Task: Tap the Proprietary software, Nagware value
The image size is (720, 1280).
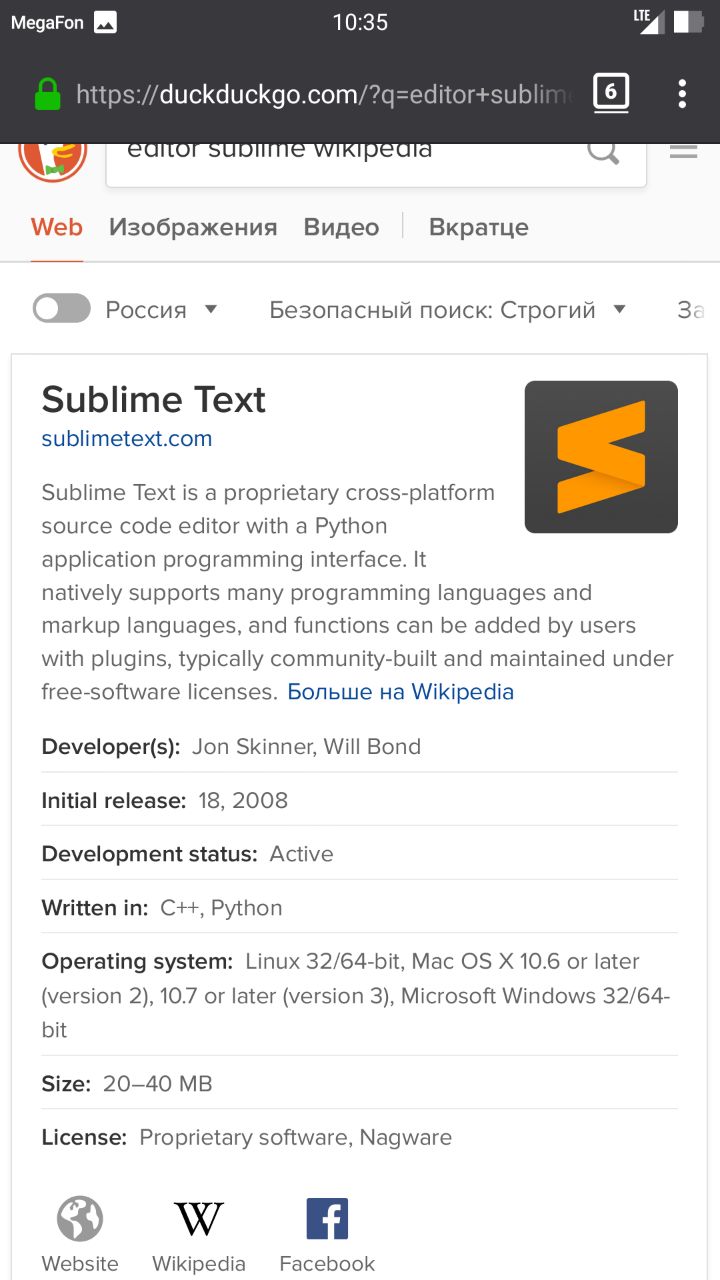Action: coord(296,1138)
